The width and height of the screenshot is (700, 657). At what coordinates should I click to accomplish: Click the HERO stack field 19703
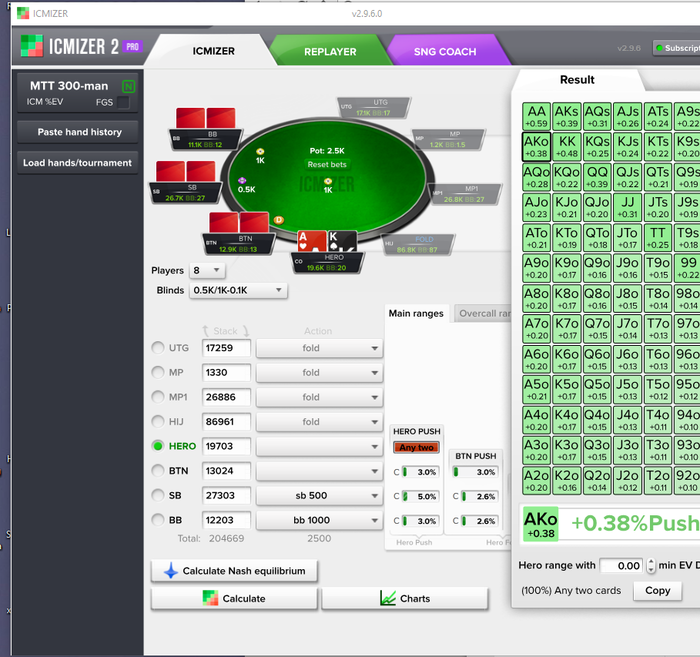pyautogui.click(x=226, y=446)
